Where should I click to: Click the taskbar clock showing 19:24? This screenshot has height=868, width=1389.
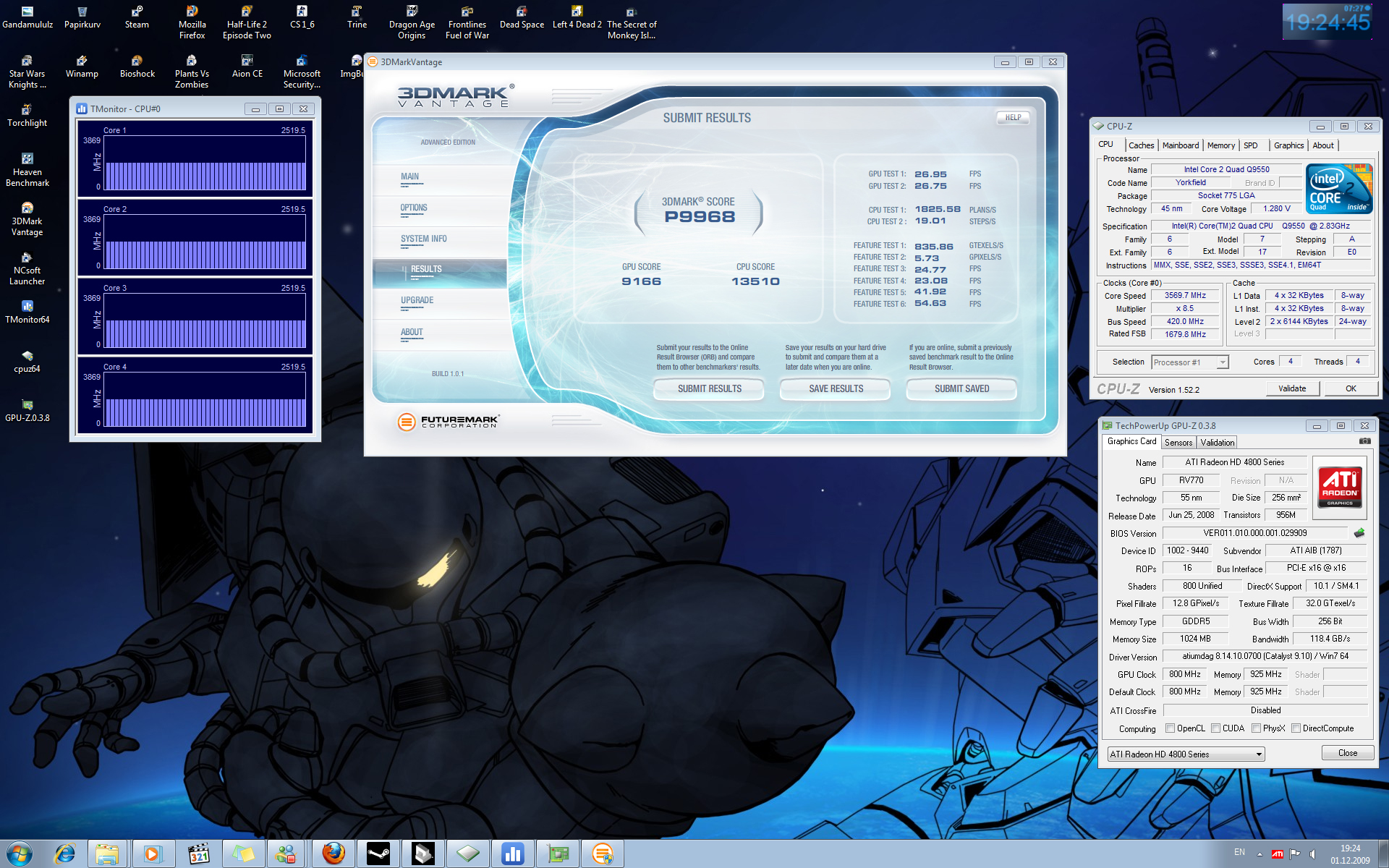(x=1349, y=854)
